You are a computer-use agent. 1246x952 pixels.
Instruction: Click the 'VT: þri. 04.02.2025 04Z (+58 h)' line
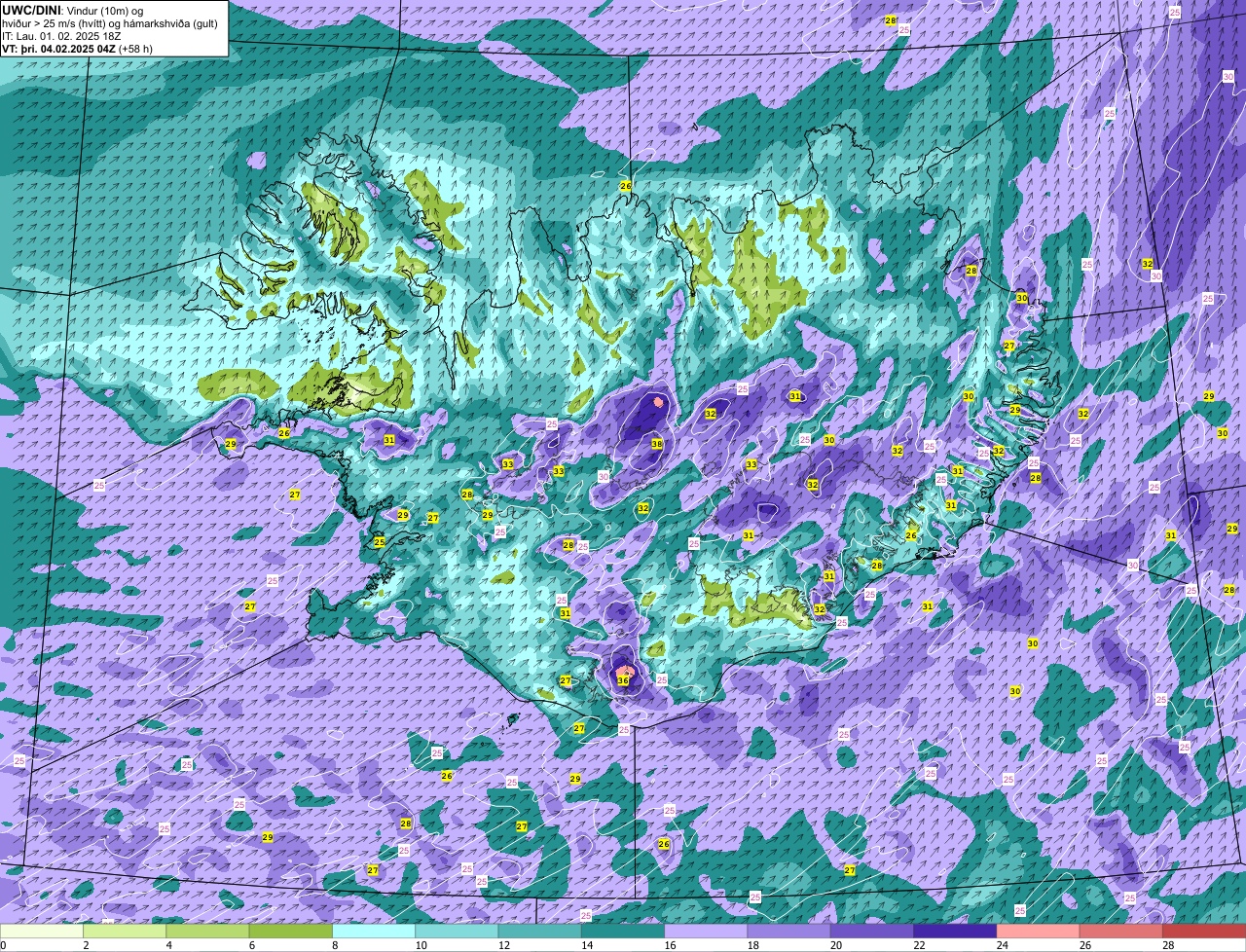tap(77, 49)
